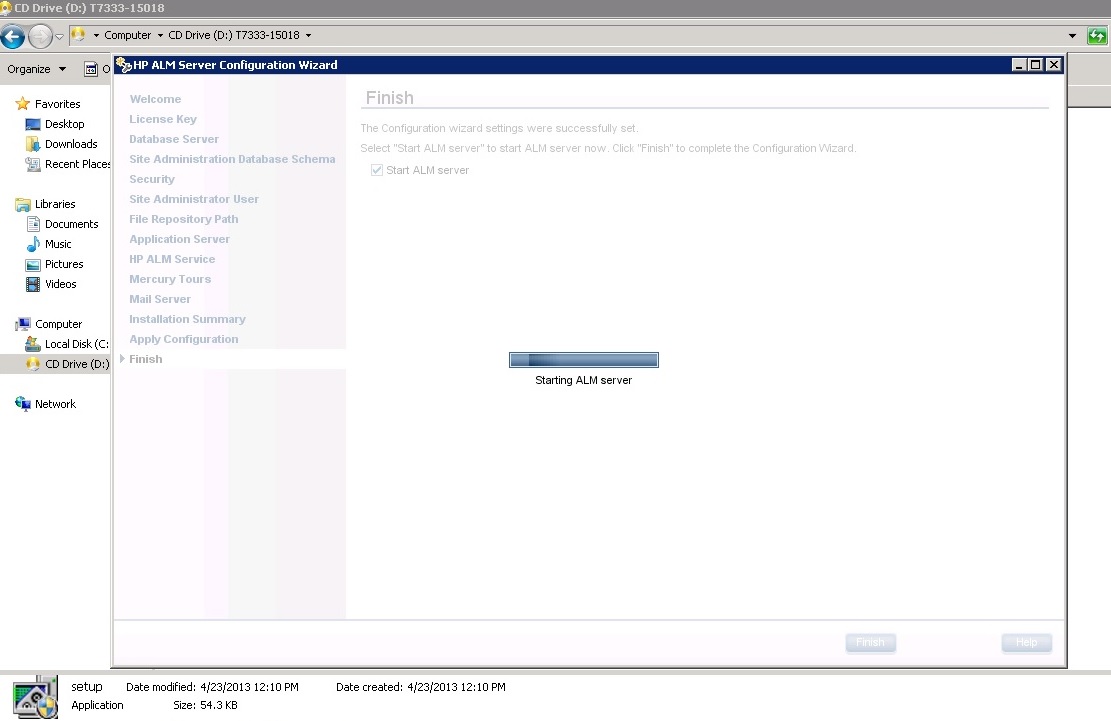Maximize the HP ALM wizard window
This screenshot has height=721, width=1111.
point(1035,64)
